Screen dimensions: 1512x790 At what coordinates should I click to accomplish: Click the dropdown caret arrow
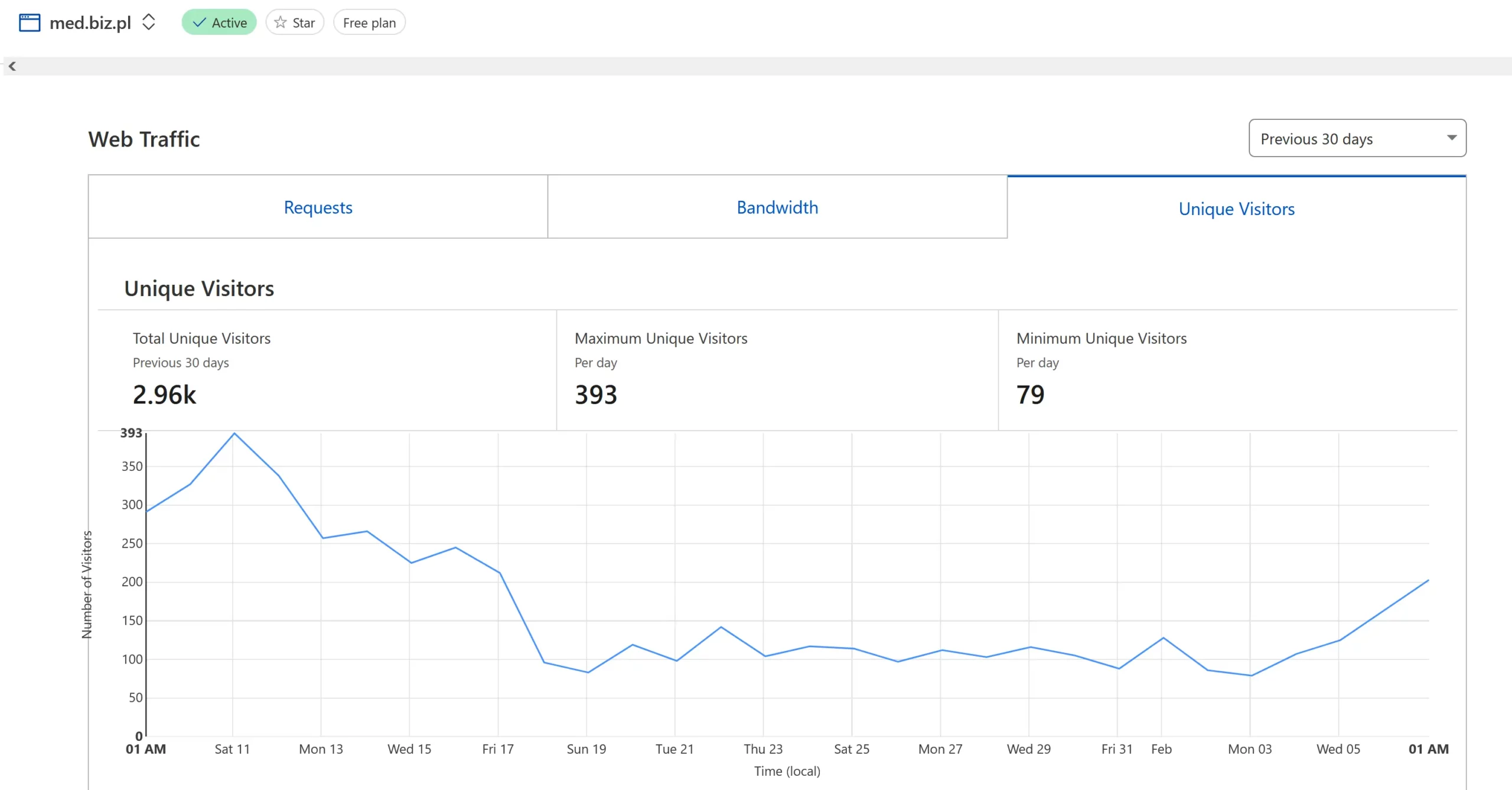(x=1451, y=138)
